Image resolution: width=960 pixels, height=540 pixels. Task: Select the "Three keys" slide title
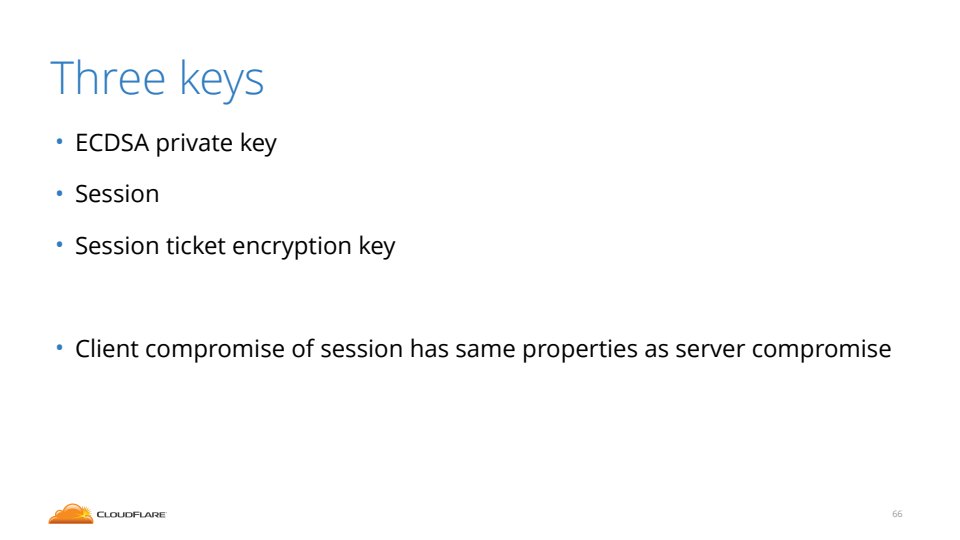tap(157, 79)
